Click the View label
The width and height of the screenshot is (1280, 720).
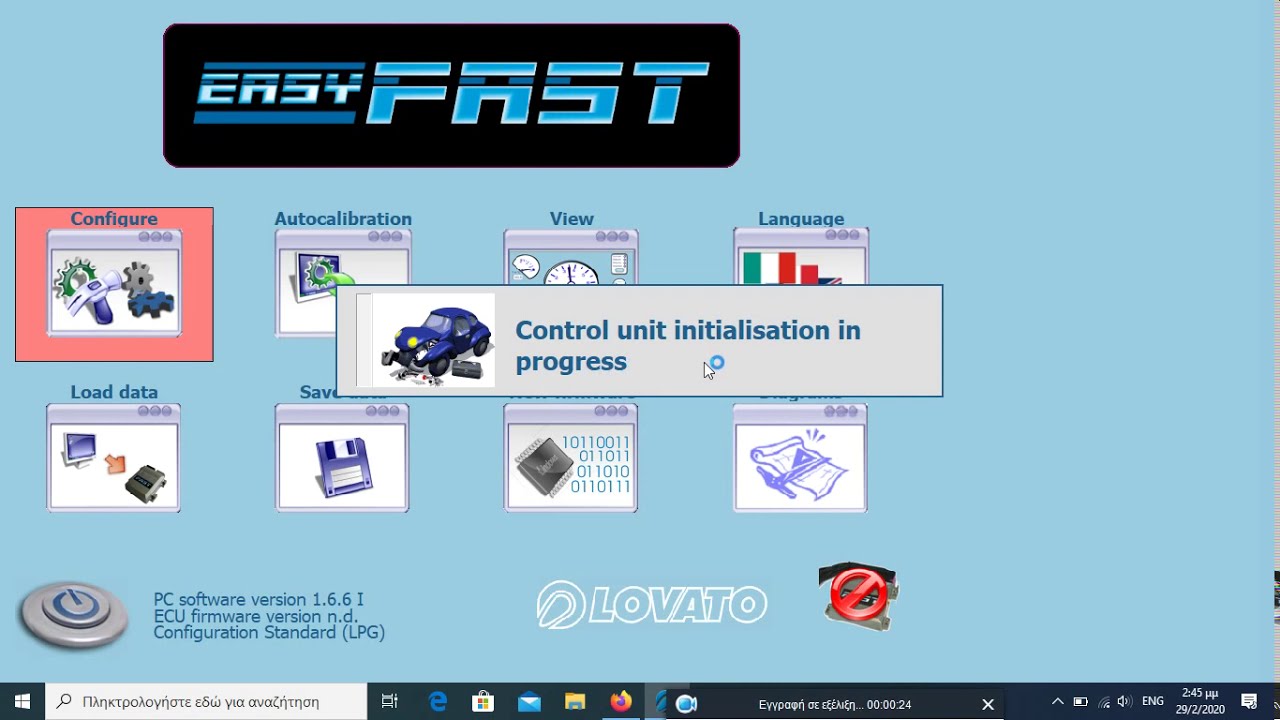[572, 219]
